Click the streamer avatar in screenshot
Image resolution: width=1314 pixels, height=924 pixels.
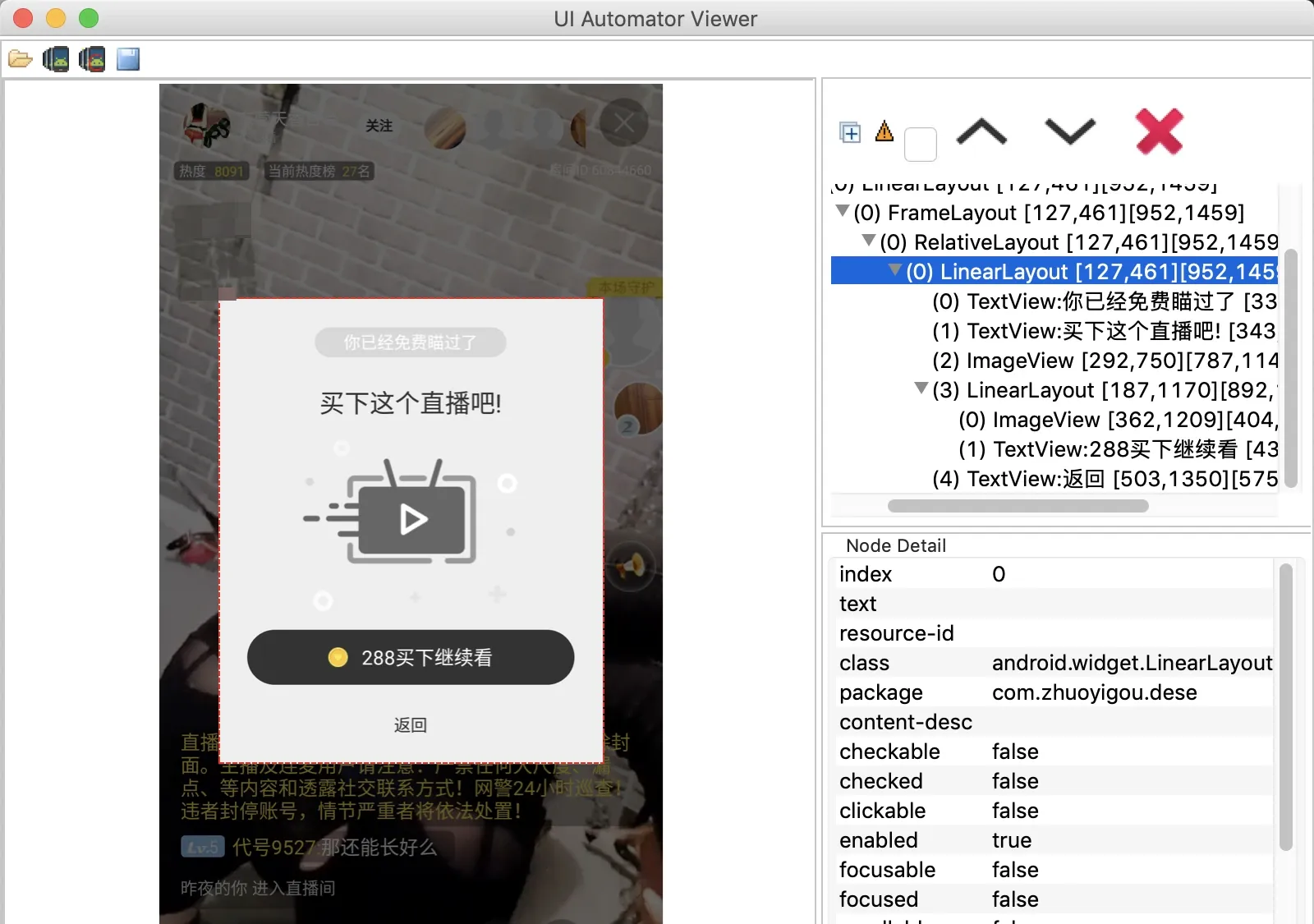(205, 125)
